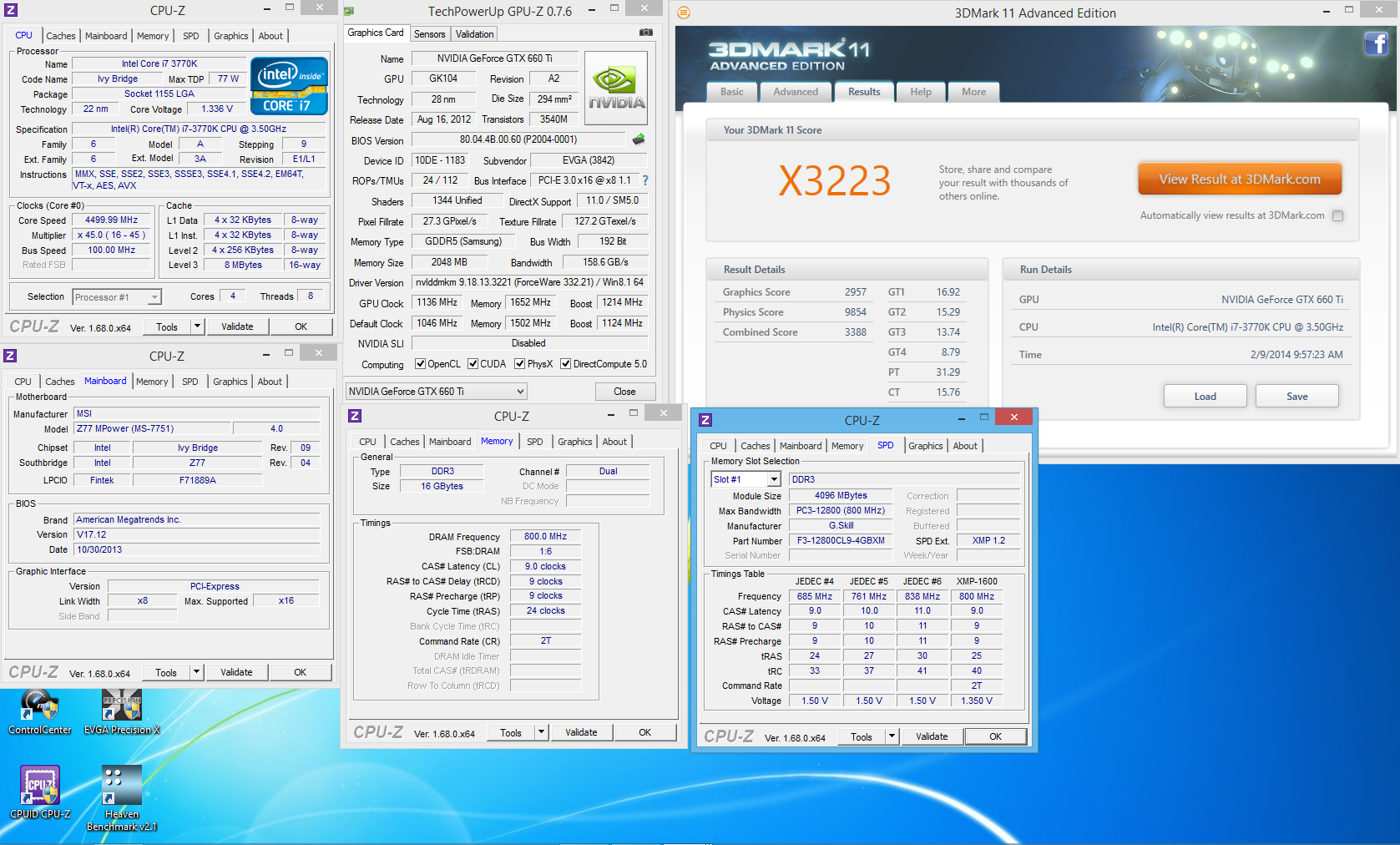
Task: Click the Driver Version field in GPU-Z
Action: point(529,282)
